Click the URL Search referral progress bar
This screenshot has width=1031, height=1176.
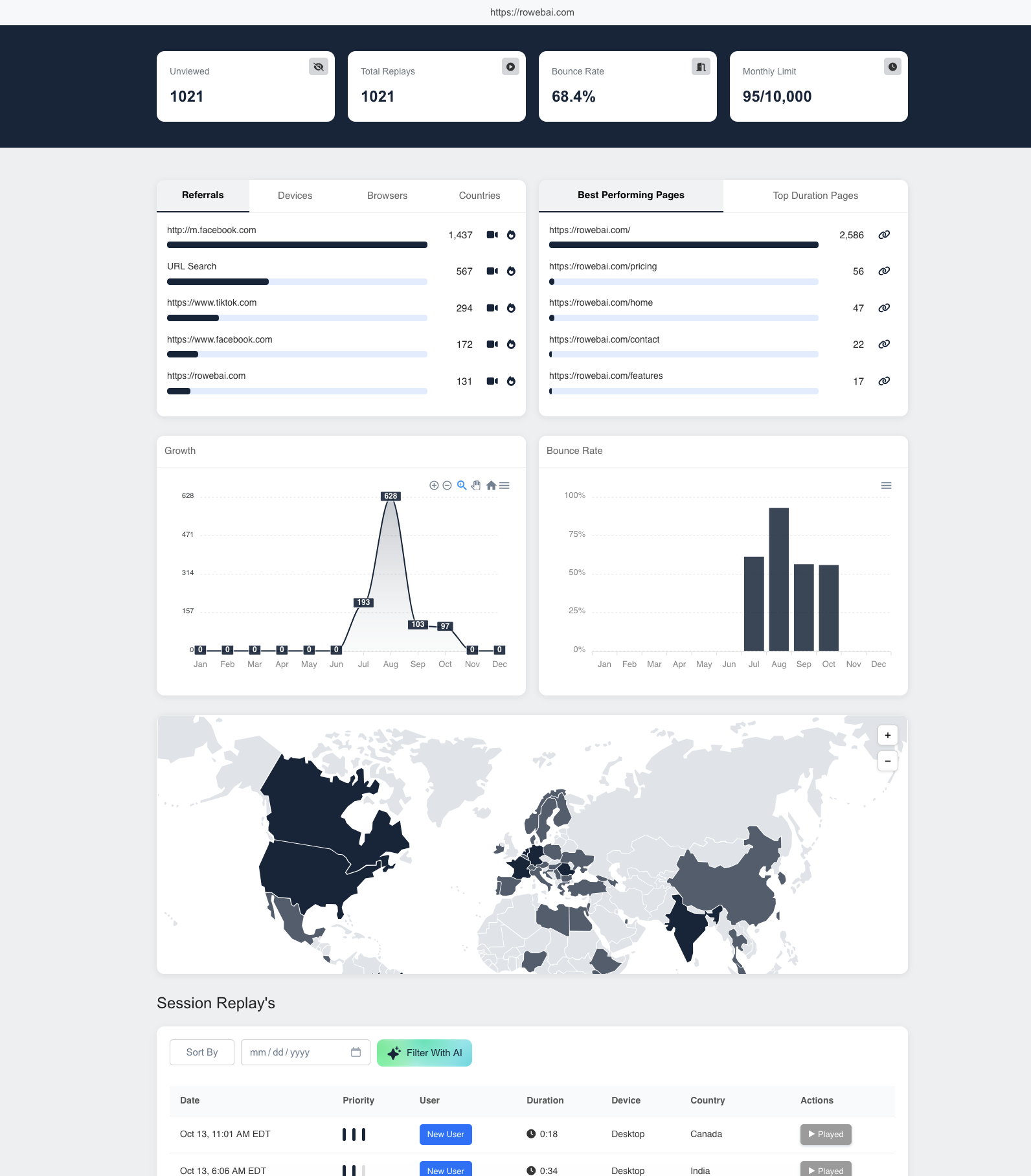(x=297, y=282)
